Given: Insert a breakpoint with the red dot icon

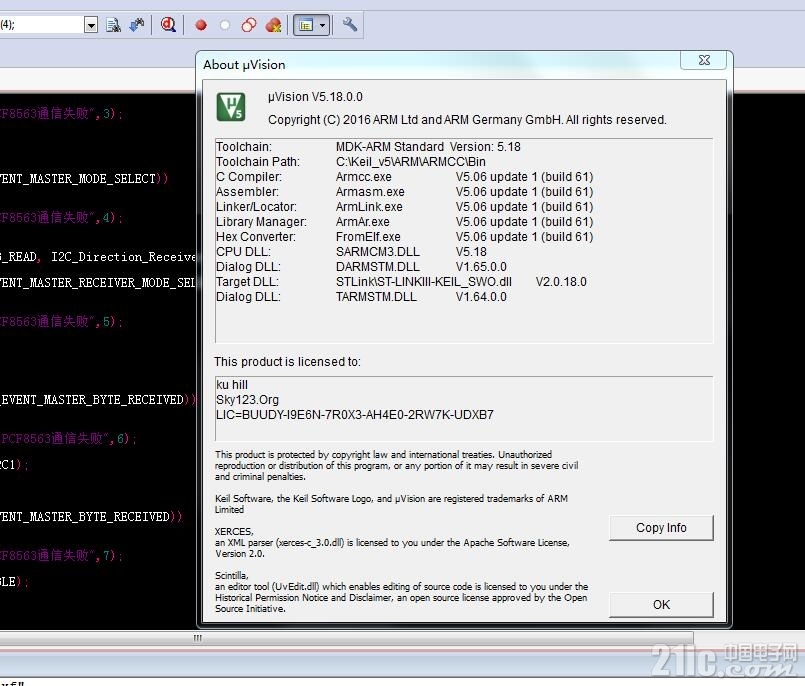Looking at the screenshot, I should tap(201, 25).
